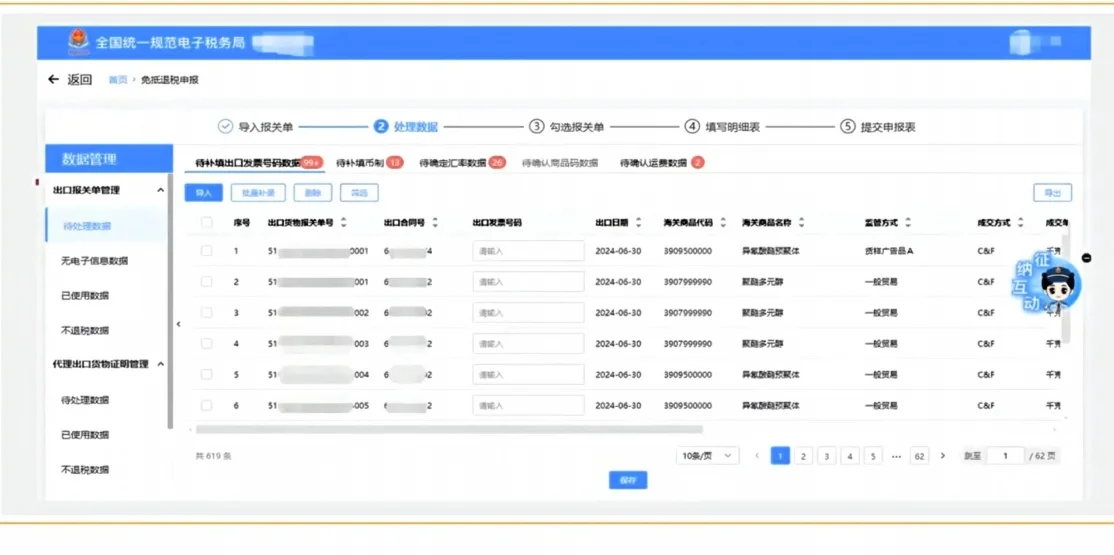Image resolution: width=1114 pixels, height=555 pixels.
Task: Click the 删除 button
Action: click(313, 193)
